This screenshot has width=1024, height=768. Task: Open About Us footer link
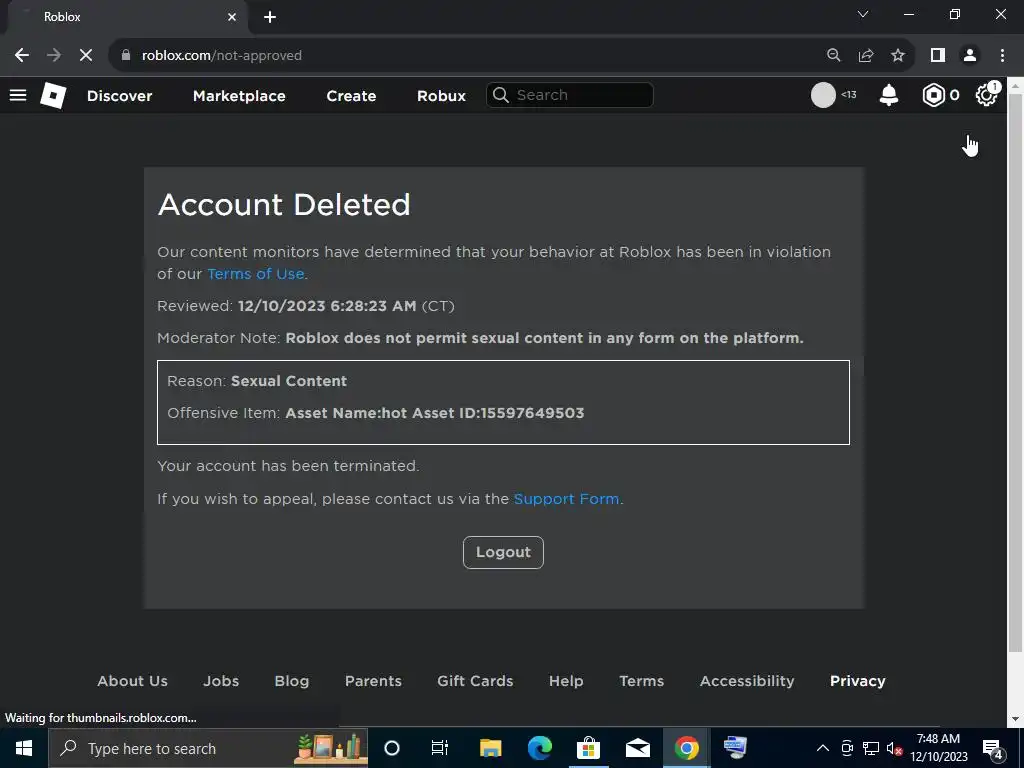133,680
